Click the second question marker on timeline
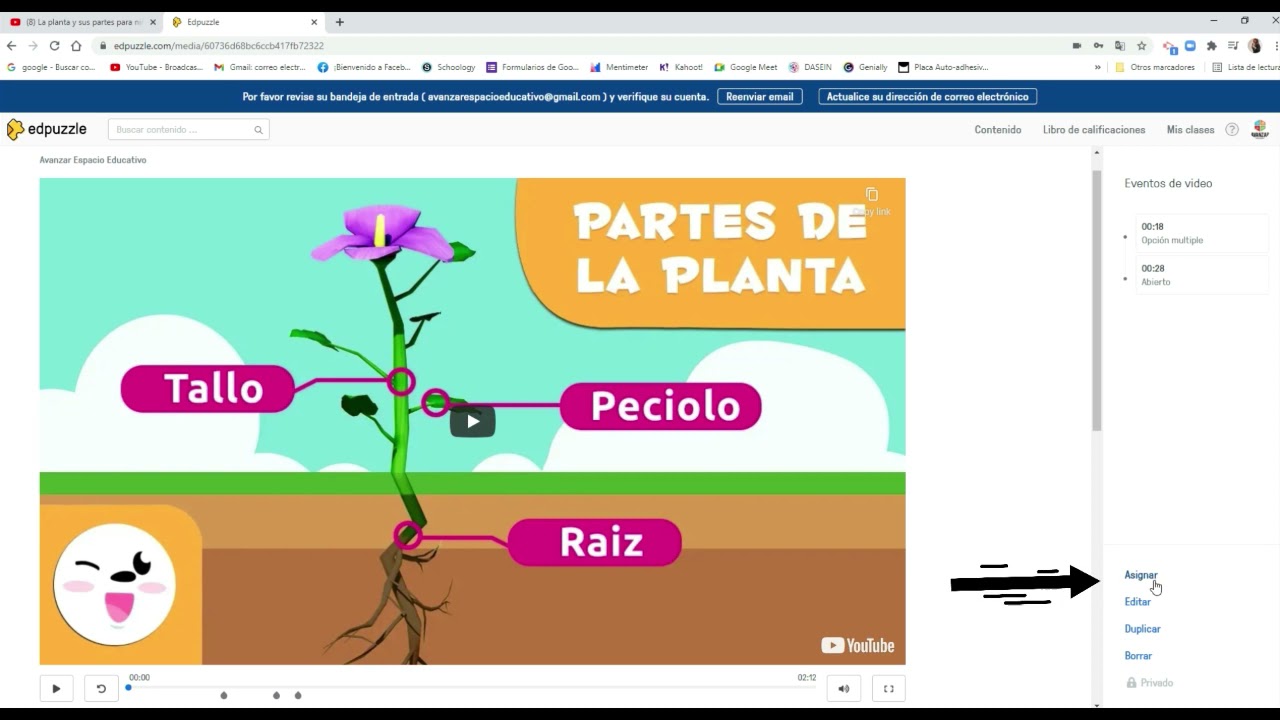The height and width of the screenshot is (720, 1280). (277, 695)
